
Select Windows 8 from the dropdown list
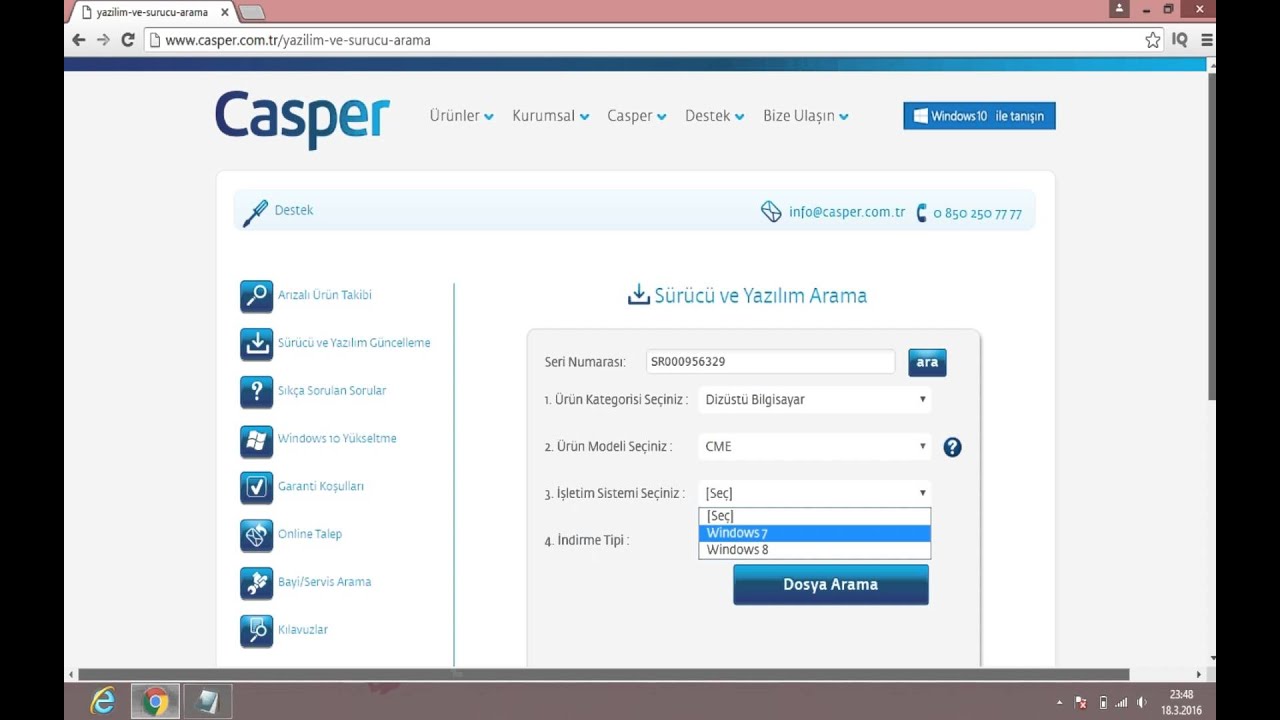tap(815, 550)
